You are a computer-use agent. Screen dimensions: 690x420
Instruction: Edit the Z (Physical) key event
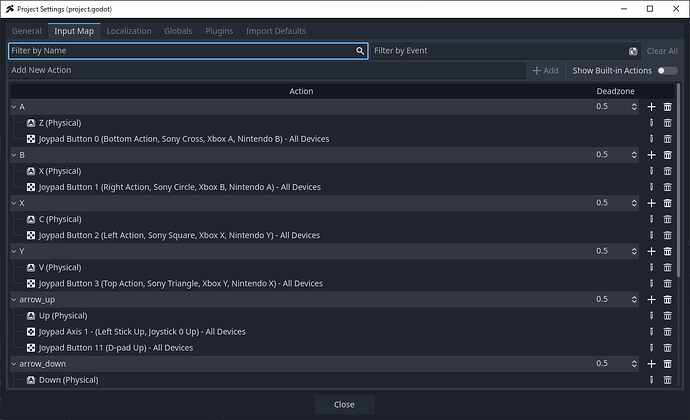[x=651, y=123]
